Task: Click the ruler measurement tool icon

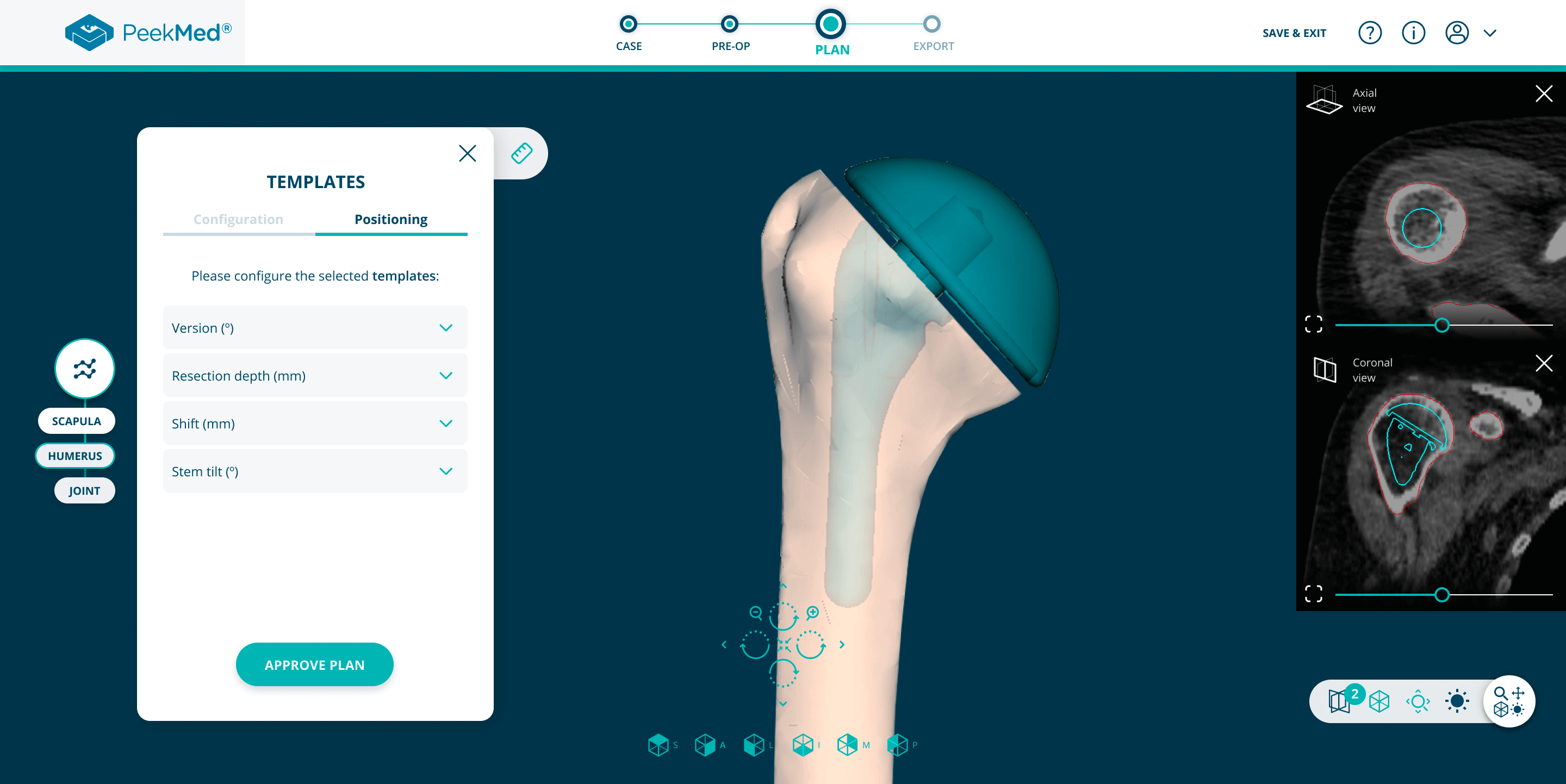Action: tap(521, 153)
